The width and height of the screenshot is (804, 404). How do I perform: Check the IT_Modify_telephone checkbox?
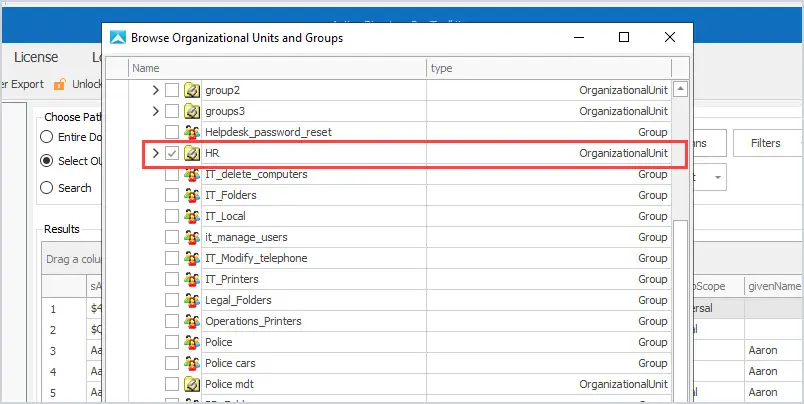[172, 258]
